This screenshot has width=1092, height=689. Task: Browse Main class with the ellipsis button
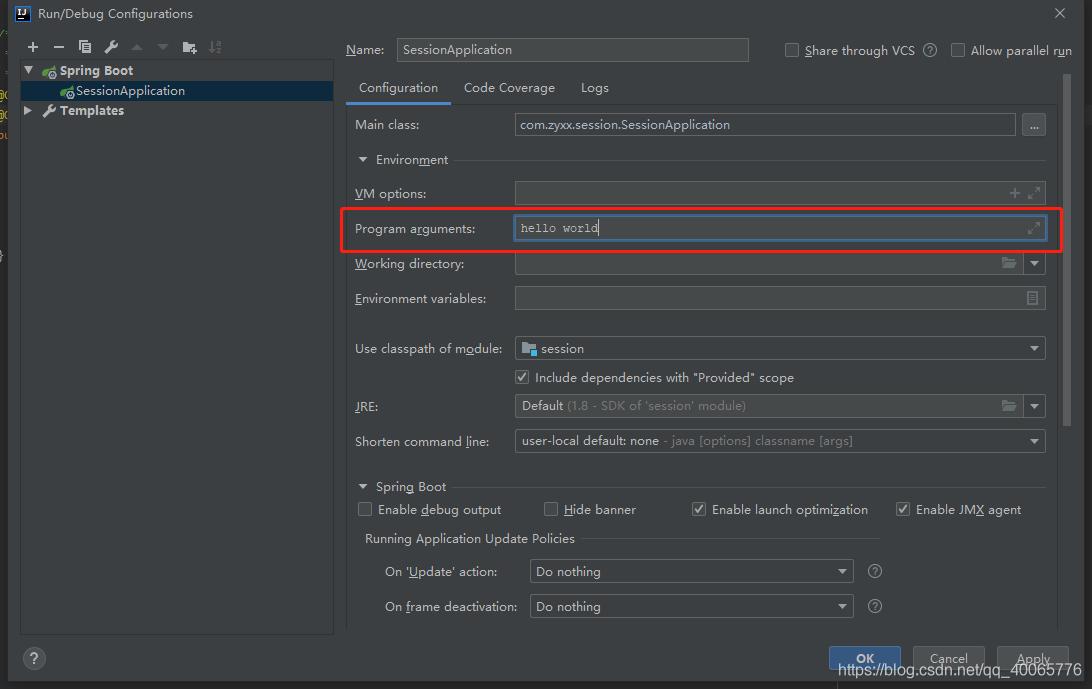1033,125
